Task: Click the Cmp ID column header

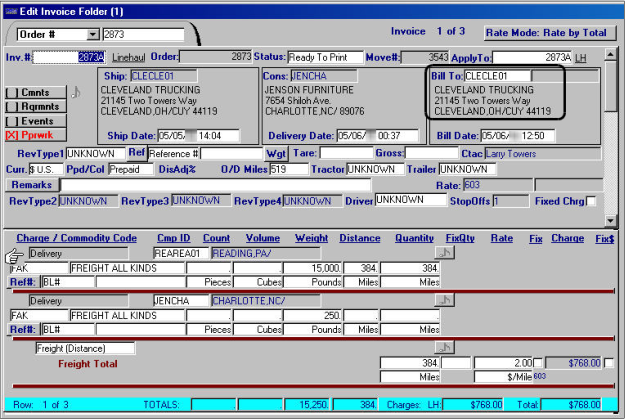Action: (x=174, y=238)
